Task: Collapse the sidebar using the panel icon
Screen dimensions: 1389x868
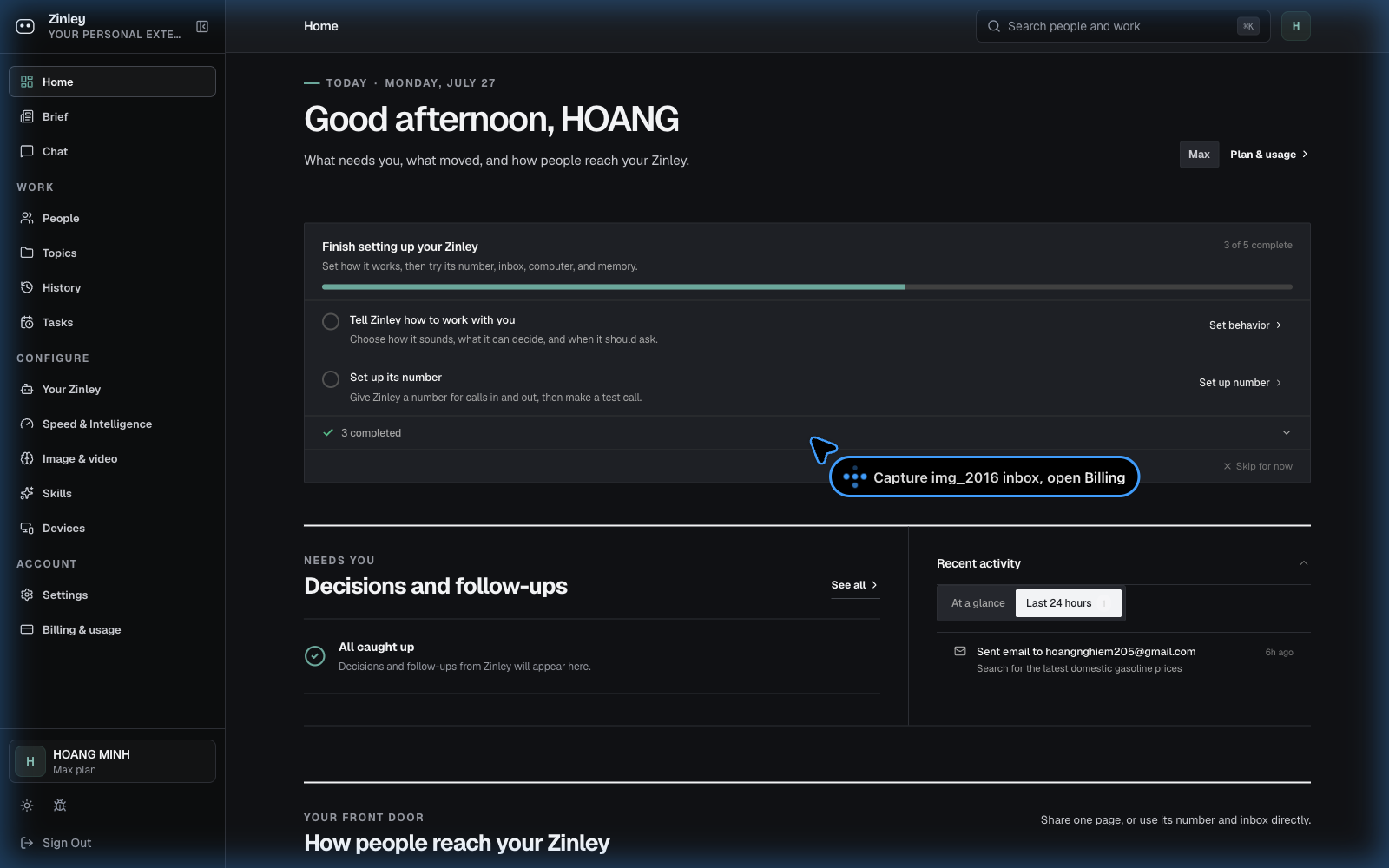Action: (x=202, y=26)
